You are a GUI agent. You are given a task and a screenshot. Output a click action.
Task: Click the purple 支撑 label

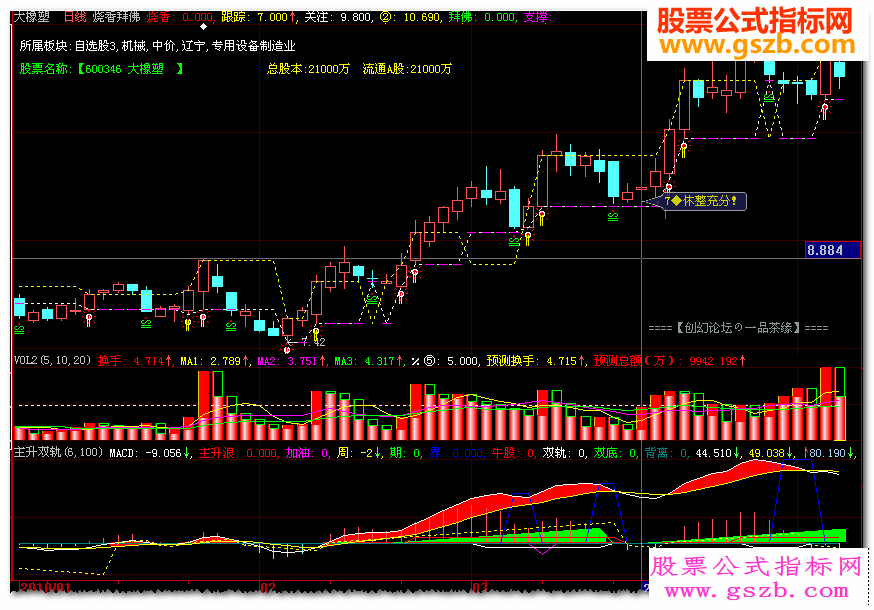coord(537,17)
